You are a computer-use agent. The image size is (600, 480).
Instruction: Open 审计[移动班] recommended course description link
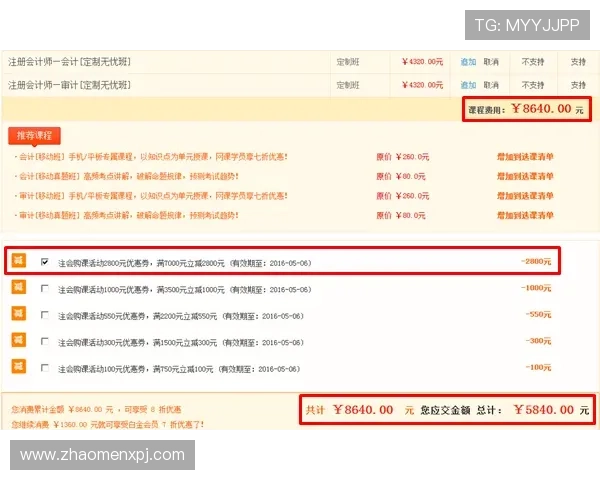(153, 196)
